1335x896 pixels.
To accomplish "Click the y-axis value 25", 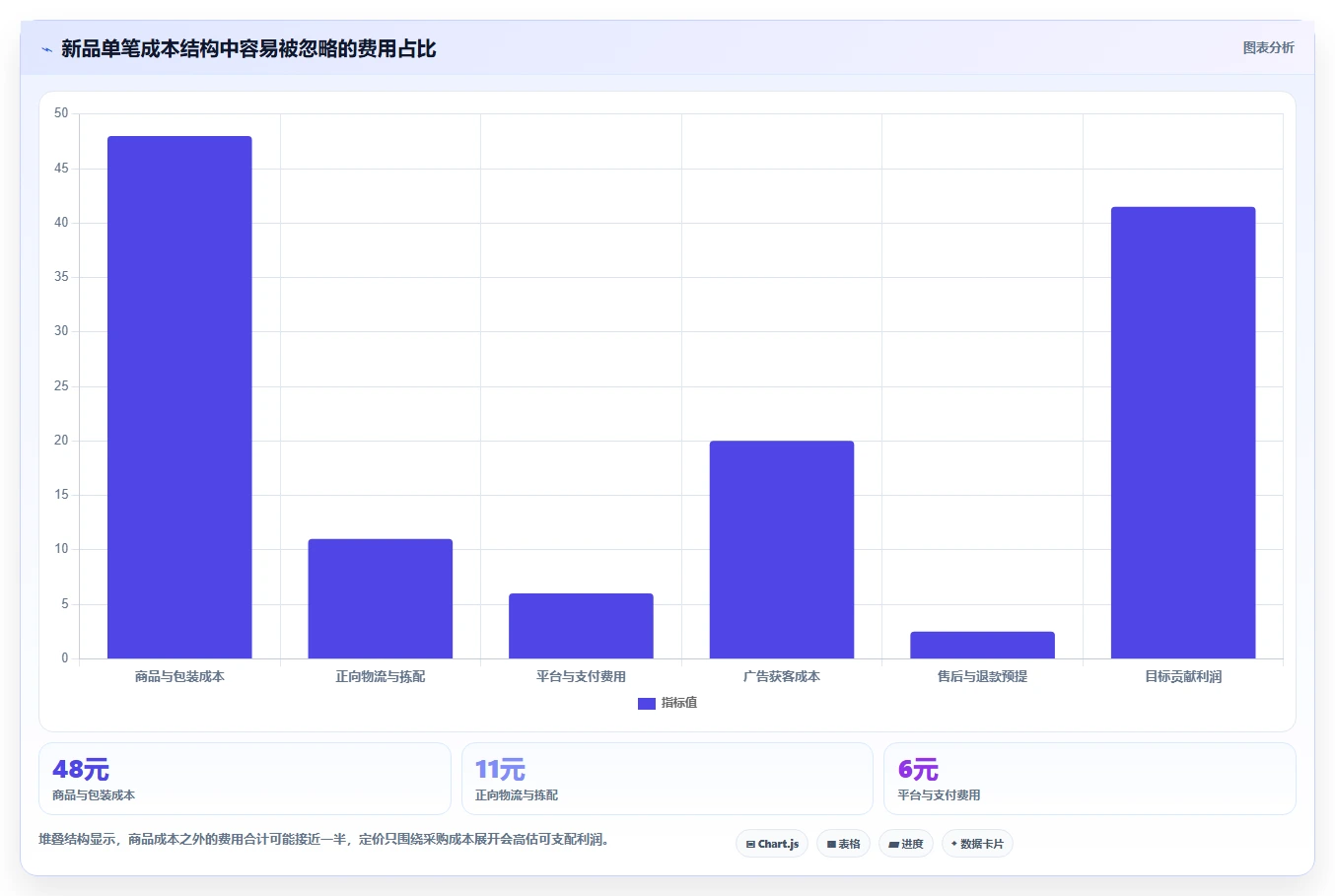I will tap(61, 386).
